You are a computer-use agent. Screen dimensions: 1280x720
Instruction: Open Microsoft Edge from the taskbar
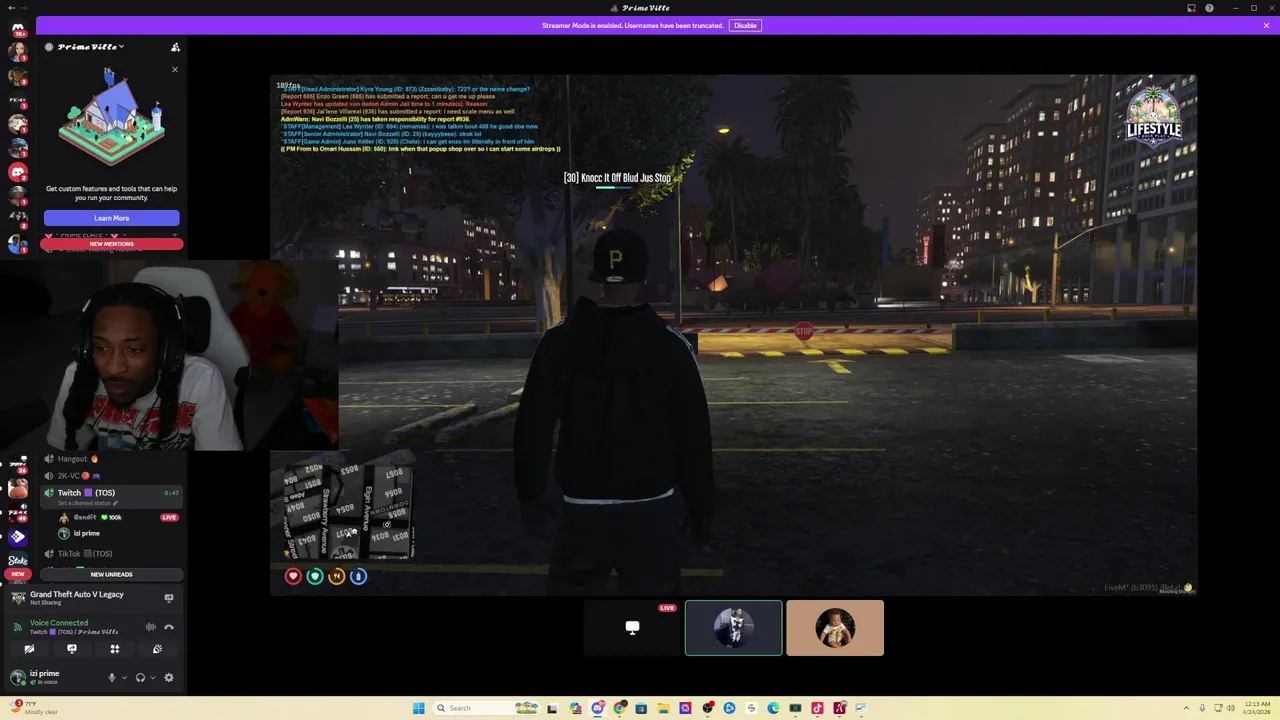pyautogui.click(x=773, y=708)
